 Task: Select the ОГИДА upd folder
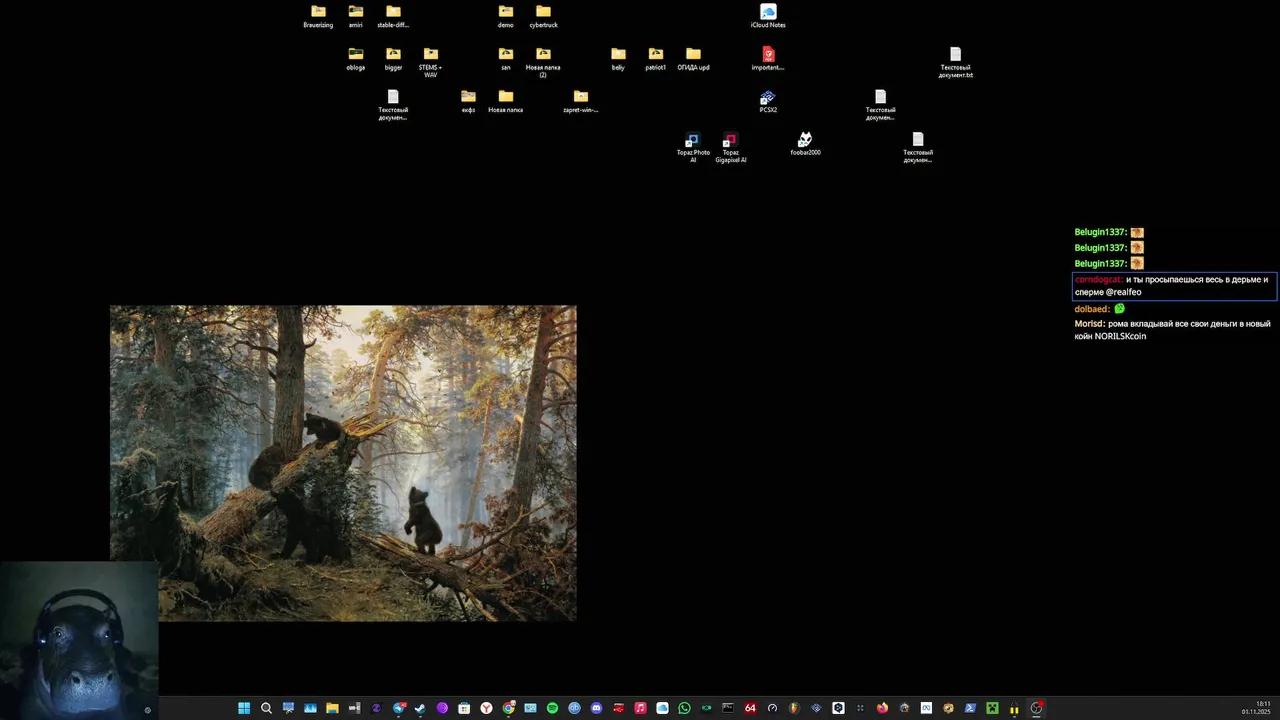[x=693, y=59]
